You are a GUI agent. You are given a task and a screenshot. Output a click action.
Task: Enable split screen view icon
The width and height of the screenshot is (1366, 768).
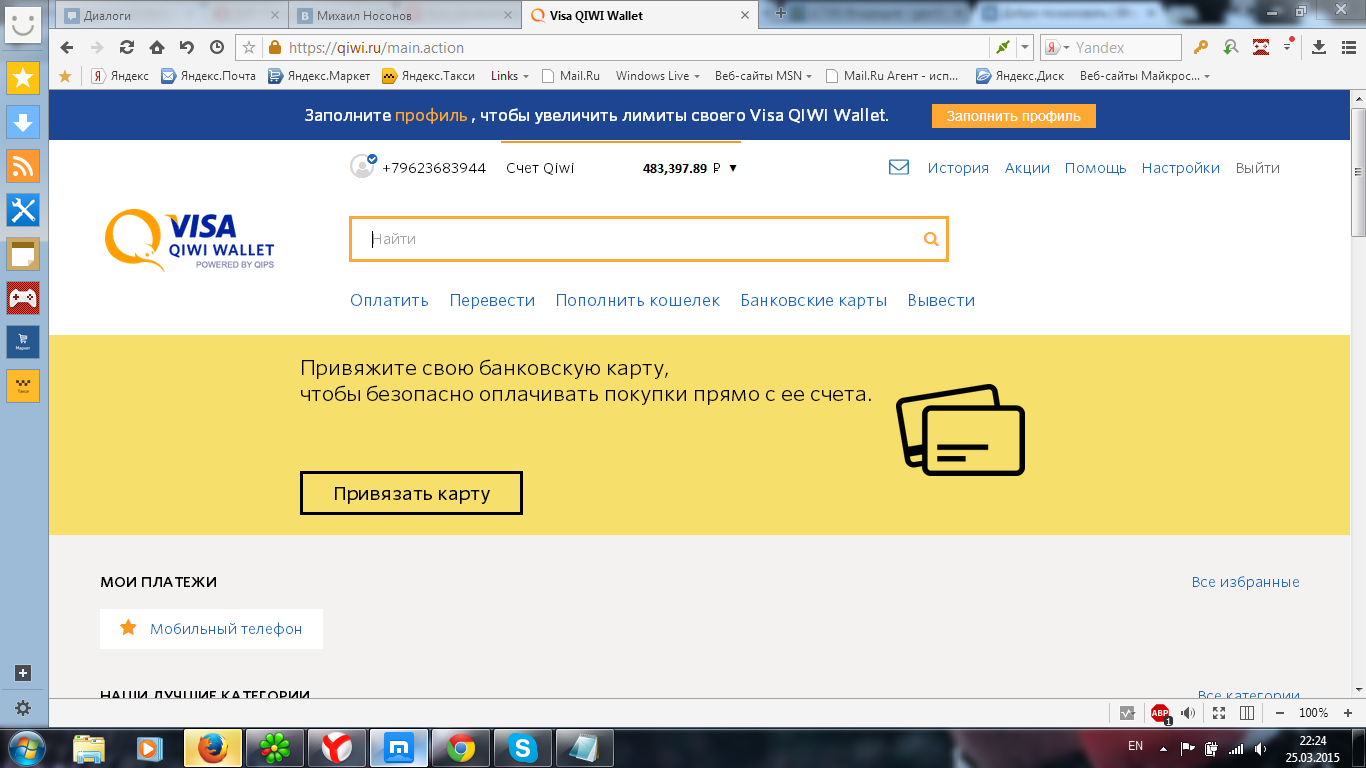click(1247, 713)
